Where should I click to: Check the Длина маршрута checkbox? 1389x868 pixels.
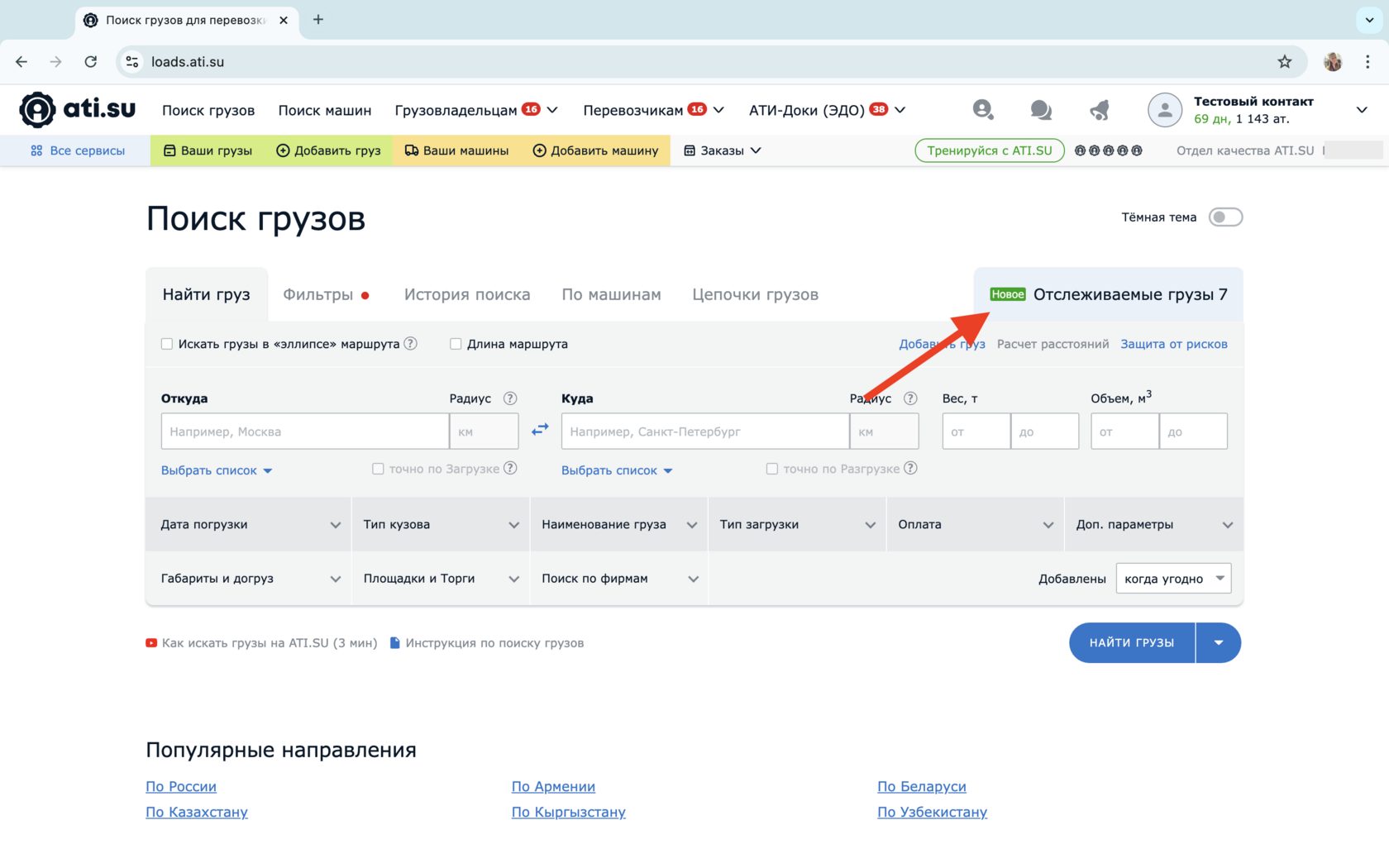point(456,344)
